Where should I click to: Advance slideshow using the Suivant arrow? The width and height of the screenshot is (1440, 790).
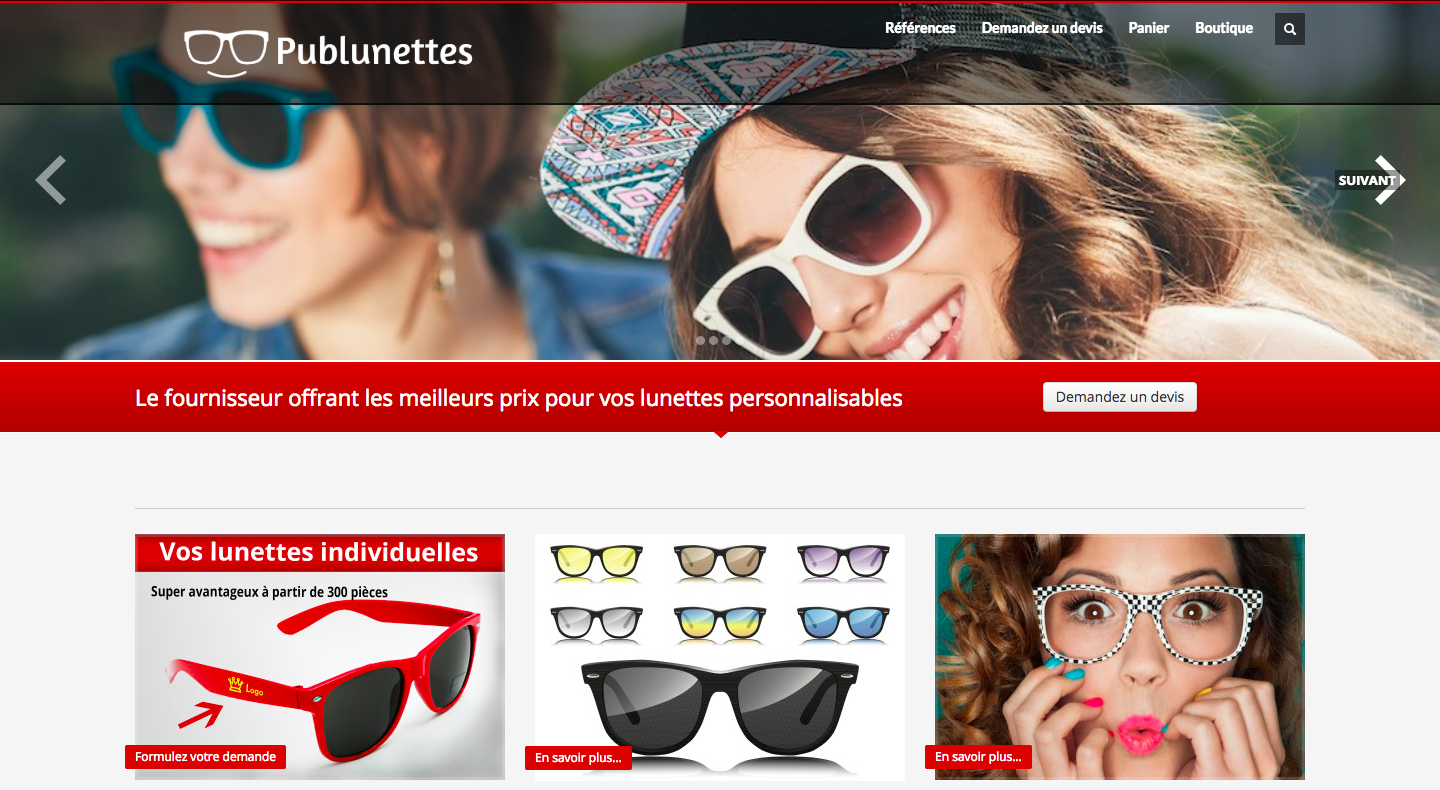[1372, 180]
